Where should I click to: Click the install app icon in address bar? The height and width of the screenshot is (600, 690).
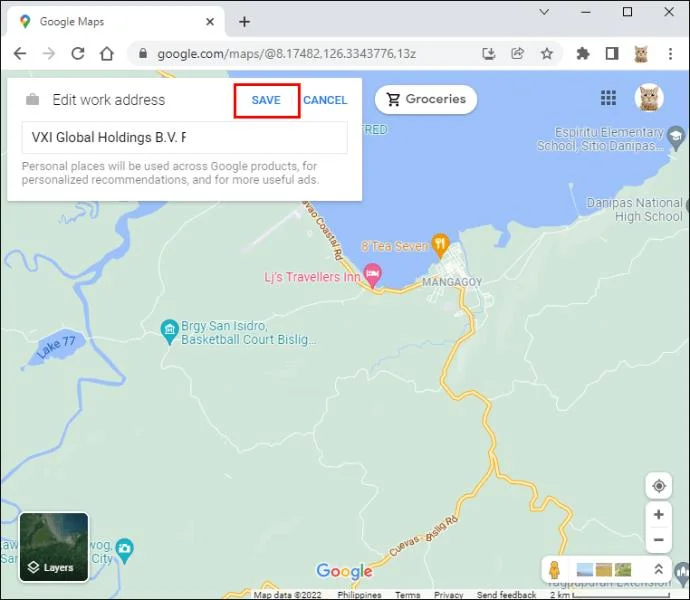tap(488, 54)
